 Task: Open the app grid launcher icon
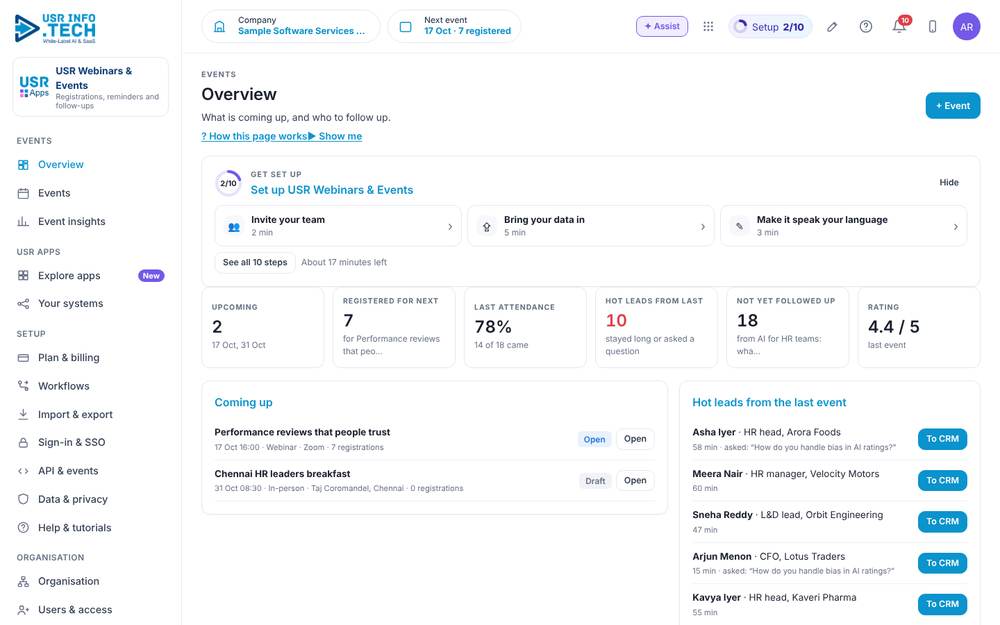point(708,27)
